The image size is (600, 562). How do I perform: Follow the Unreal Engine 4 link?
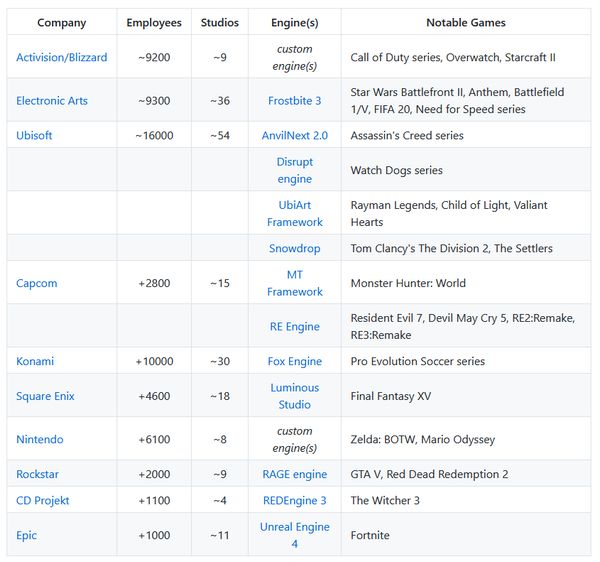tap(295, 535)
